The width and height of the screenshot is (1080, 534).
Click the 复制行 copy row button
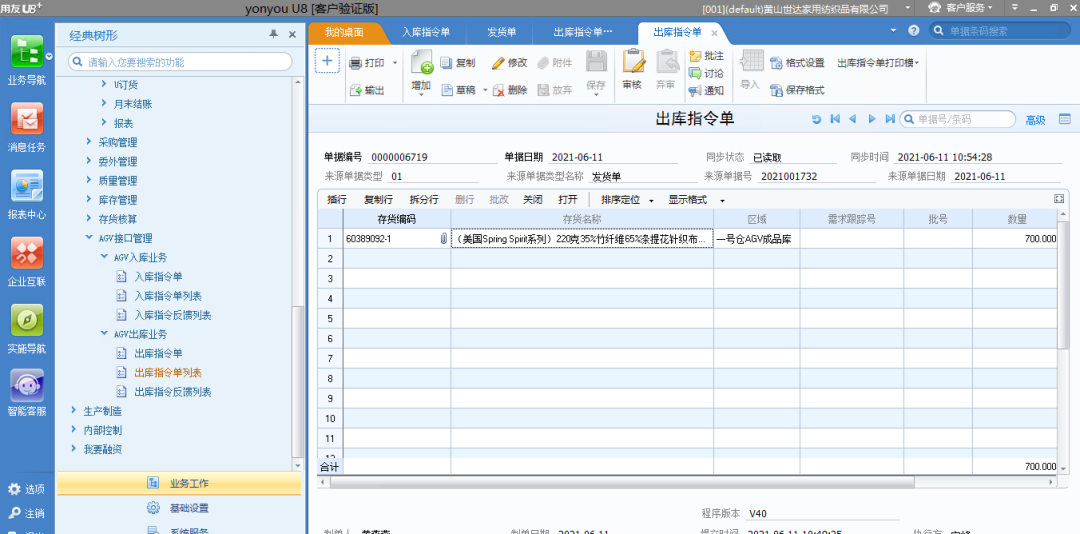378,200
